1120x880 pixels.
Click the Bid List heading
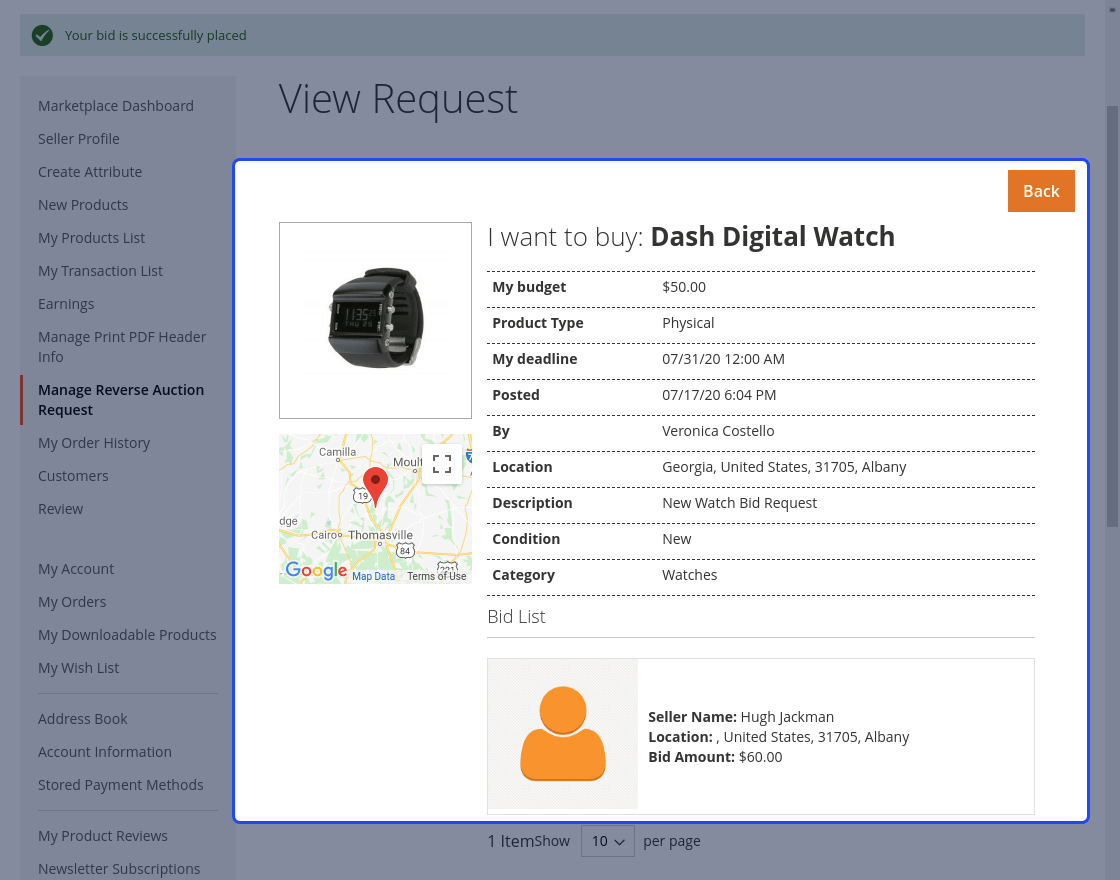point(516,616)
